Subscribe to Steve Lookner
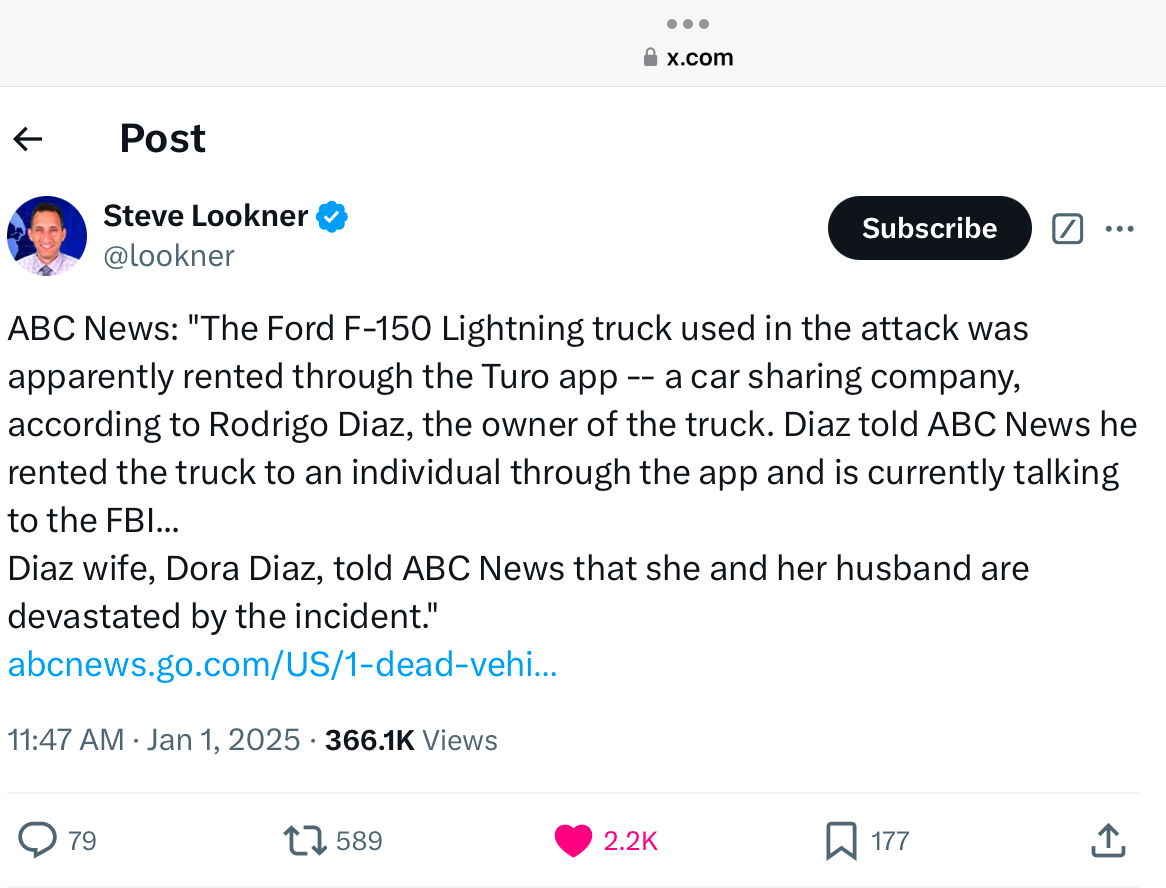Screen dimensions: 1166x888 coord(930,228)
